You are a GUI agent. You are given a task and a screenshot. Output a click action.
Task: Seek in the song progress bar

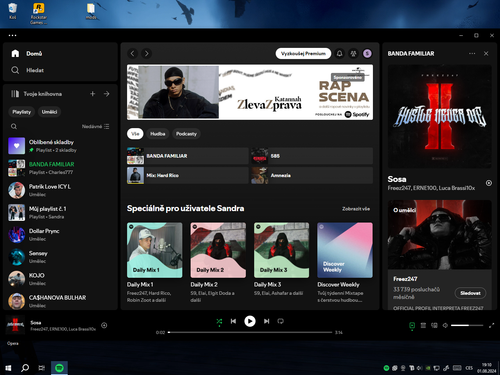250,332
